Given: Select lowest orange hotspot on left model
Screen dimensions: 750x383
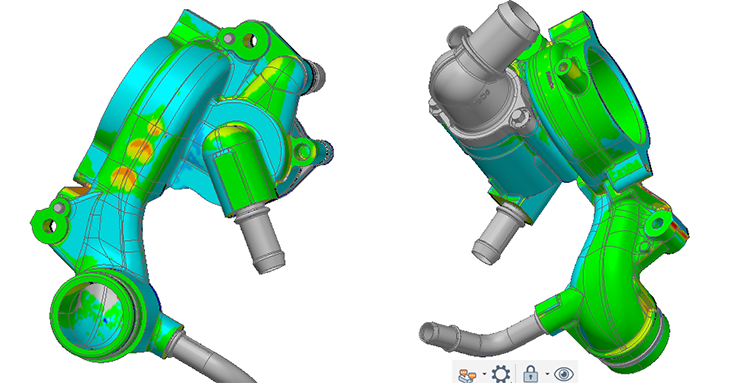Looking at the screenshot, I should click(123, 177).
